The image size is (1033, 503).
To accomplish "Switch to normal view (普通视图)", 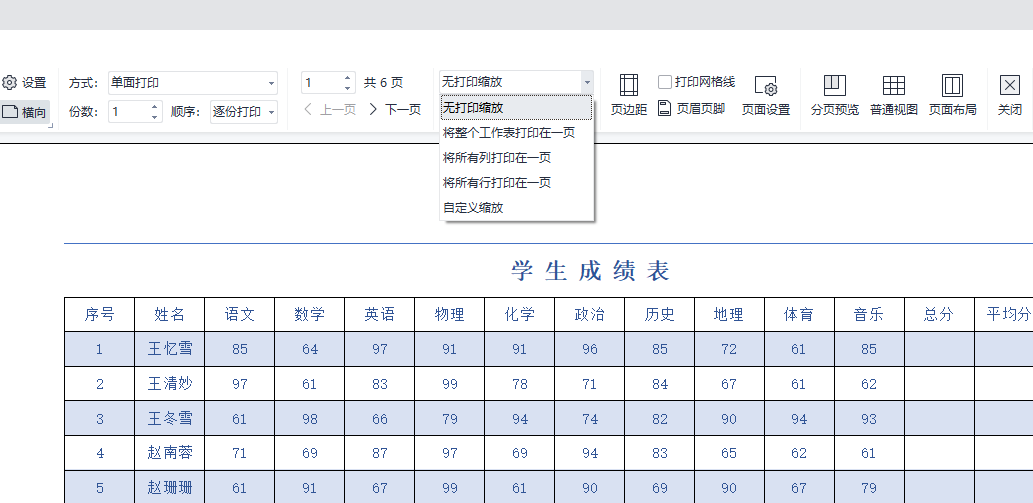I will [x=893, y=96].
